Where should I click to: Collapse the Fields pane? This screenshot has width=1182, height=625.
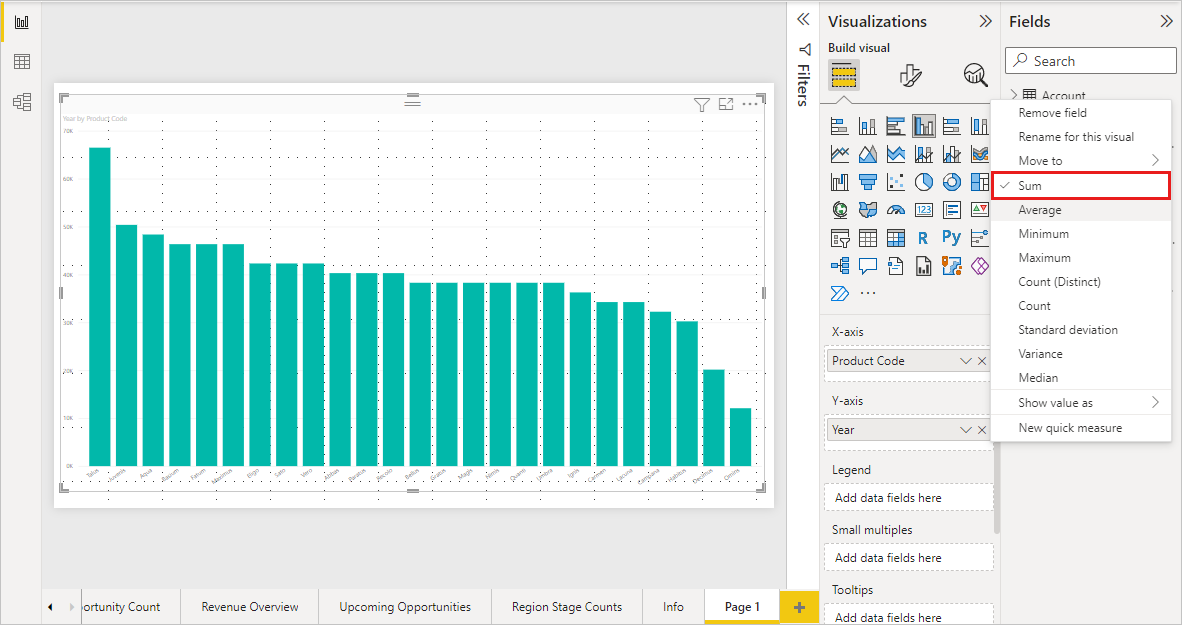(1166, 21)
